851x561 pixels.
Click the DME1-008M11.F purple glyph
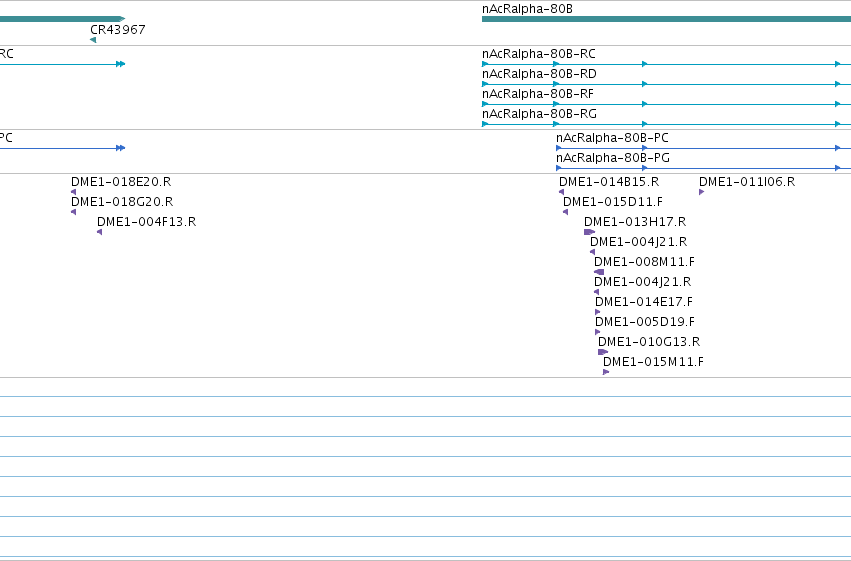click(599, 272)
